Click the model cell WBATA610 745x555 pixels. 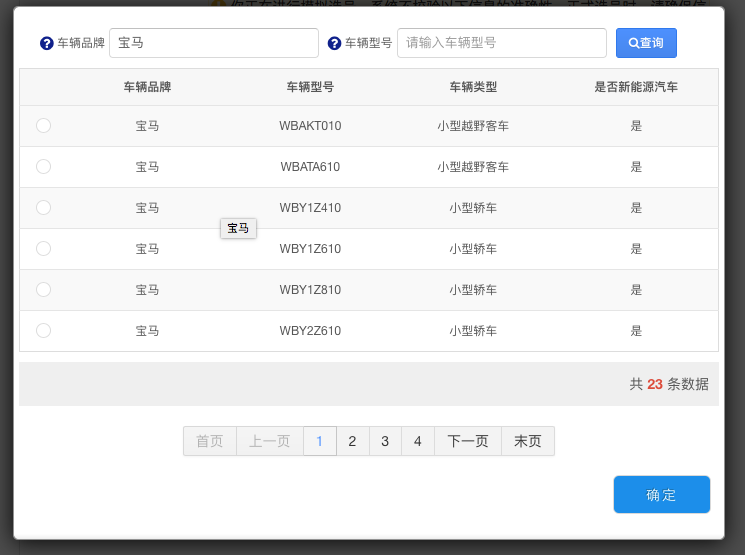[310, 167]
